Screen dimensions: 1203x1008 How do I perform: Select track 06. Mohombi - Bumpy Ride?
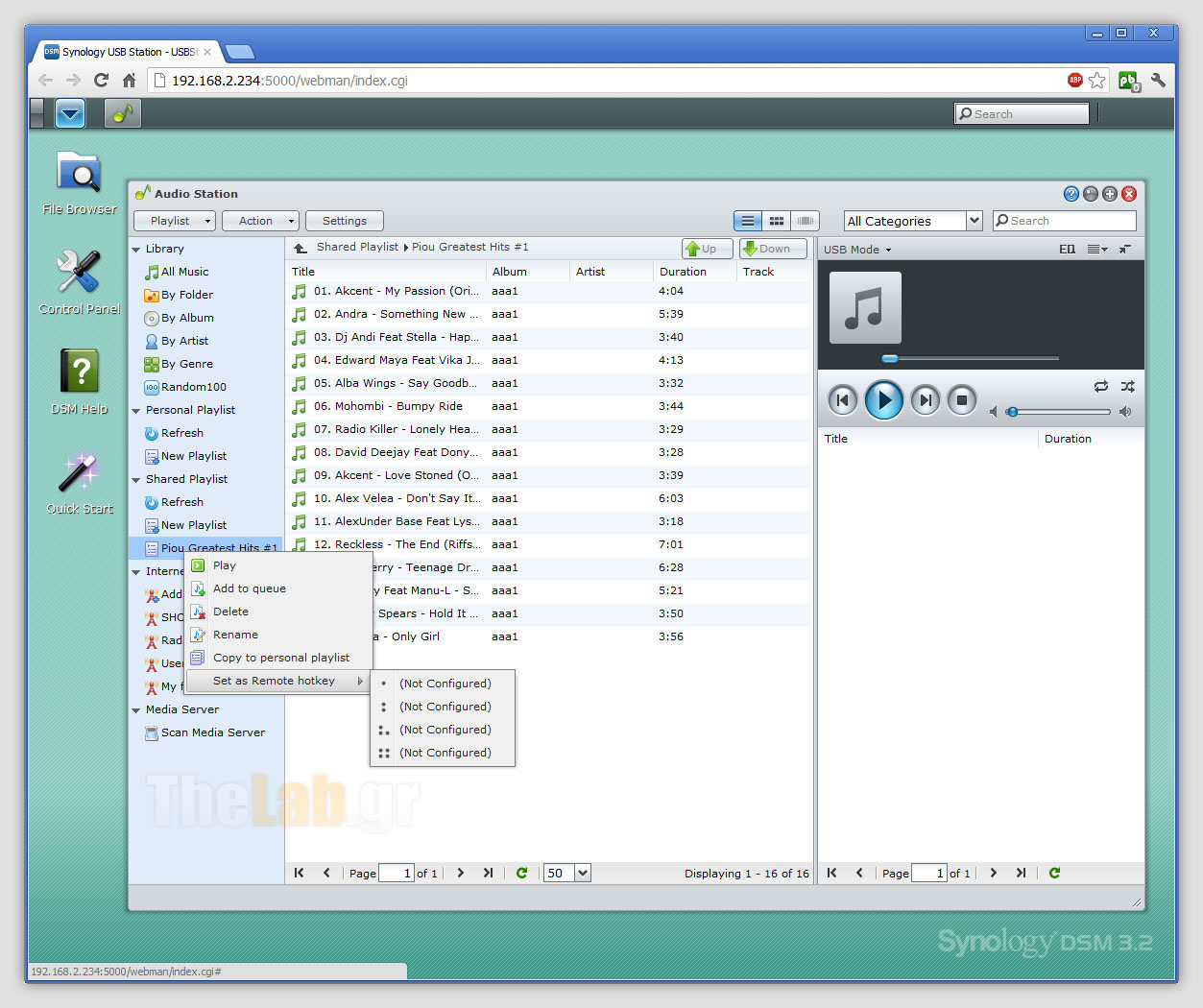pyautogui.click(x=550, y=406)
